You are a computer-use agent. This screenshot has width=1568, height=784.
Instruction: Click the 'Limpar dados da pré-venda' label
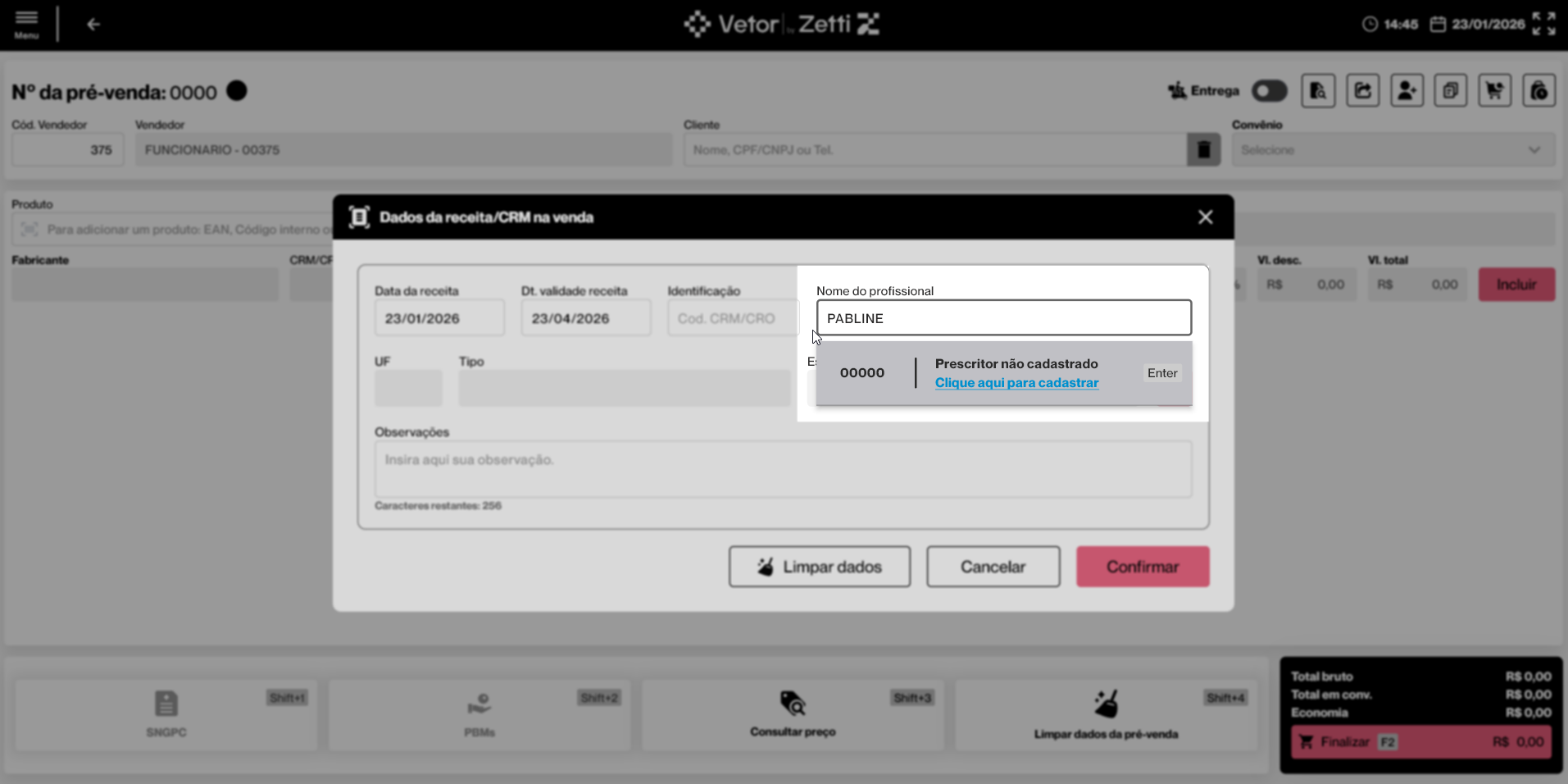[x=1106, y=734]
